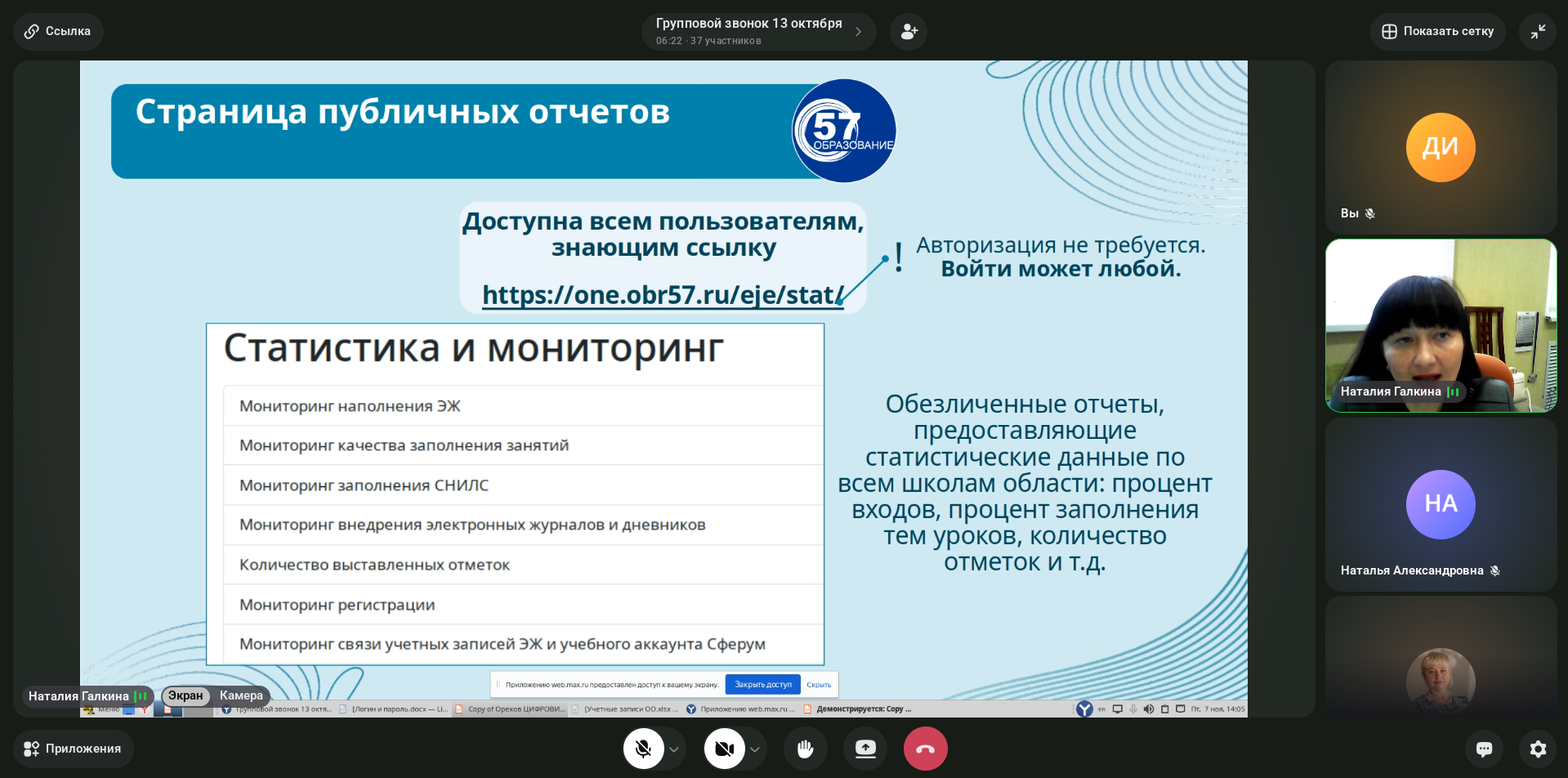Select Наталия Галкина video thumbnail
Screen dimensions: 1568x778
coord(1441,325)
